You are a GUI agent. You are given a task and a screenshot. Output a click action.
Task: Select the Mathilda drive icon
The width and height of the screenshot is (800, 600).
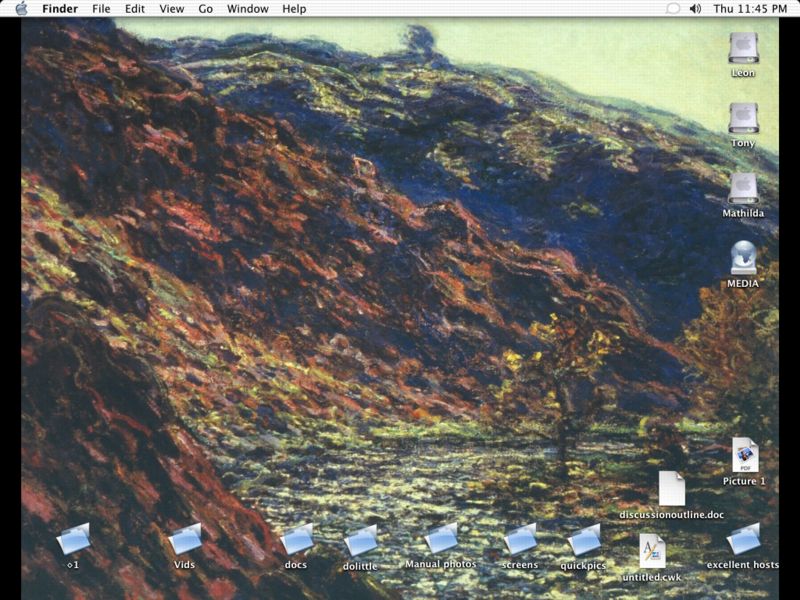pos(743,188)
